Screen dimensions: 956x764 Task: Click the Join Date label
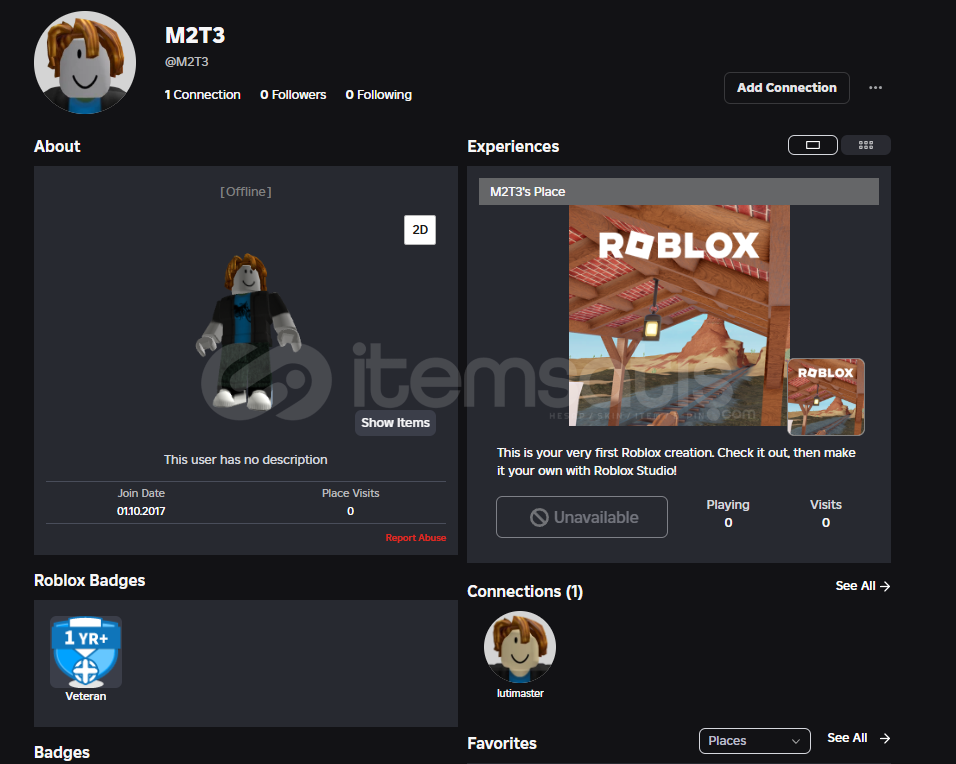141,493
